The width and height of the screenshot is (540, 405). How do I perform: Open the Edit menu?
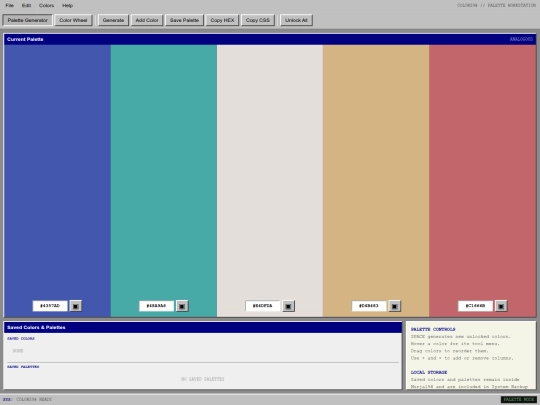[x=26, y=6]
